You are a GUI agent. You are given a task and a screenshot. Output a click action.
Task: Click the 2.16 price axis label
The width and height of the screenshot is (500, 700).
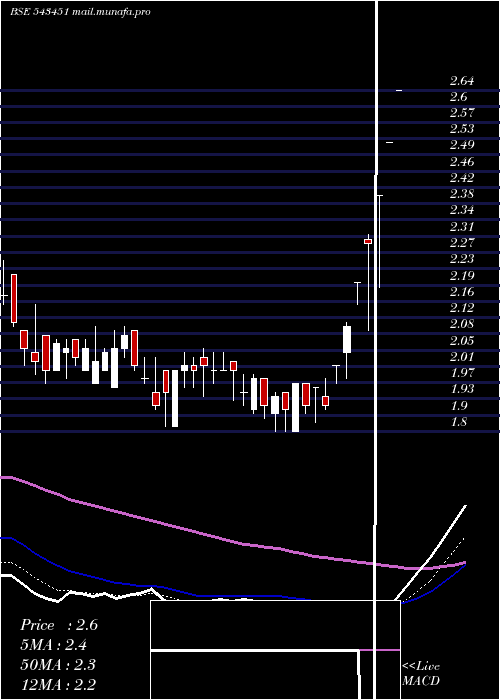pyautogui.click(x=462, y=292)
